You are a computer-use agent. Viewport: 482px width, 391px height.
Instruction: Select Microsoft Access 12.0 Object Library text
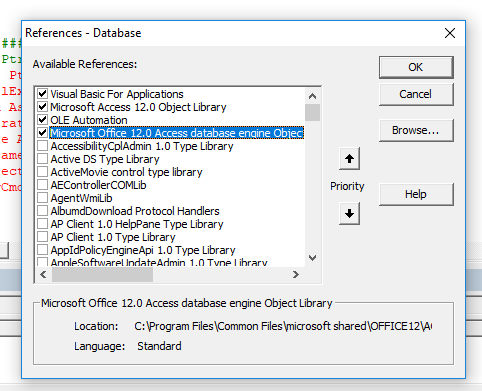coord(138,107)
